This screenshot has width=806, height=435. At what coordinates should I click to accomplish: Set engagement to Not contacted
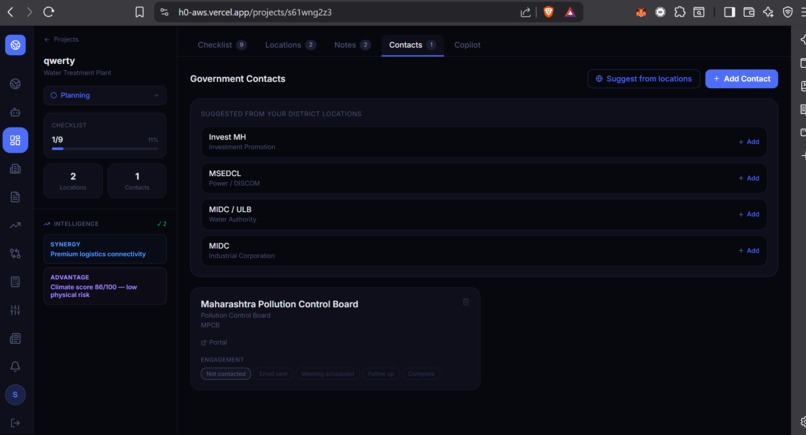tap(226, 374)
